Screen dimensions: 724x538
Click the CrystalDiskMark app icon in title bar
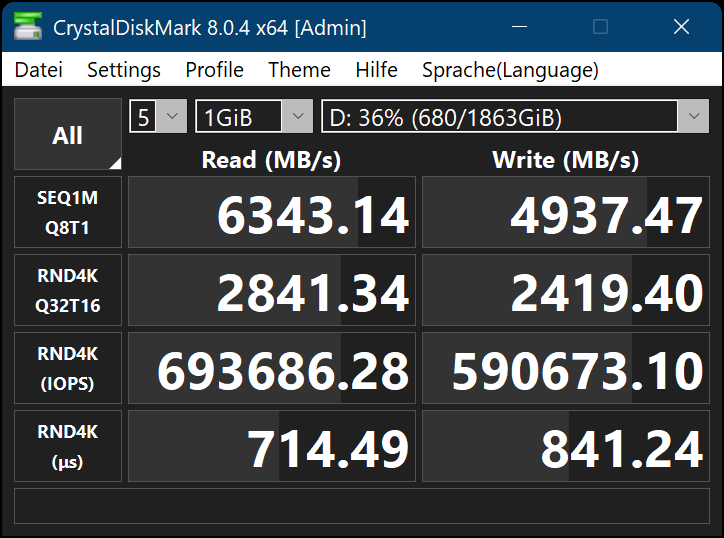pyautogui.click(x=28, y=26)
